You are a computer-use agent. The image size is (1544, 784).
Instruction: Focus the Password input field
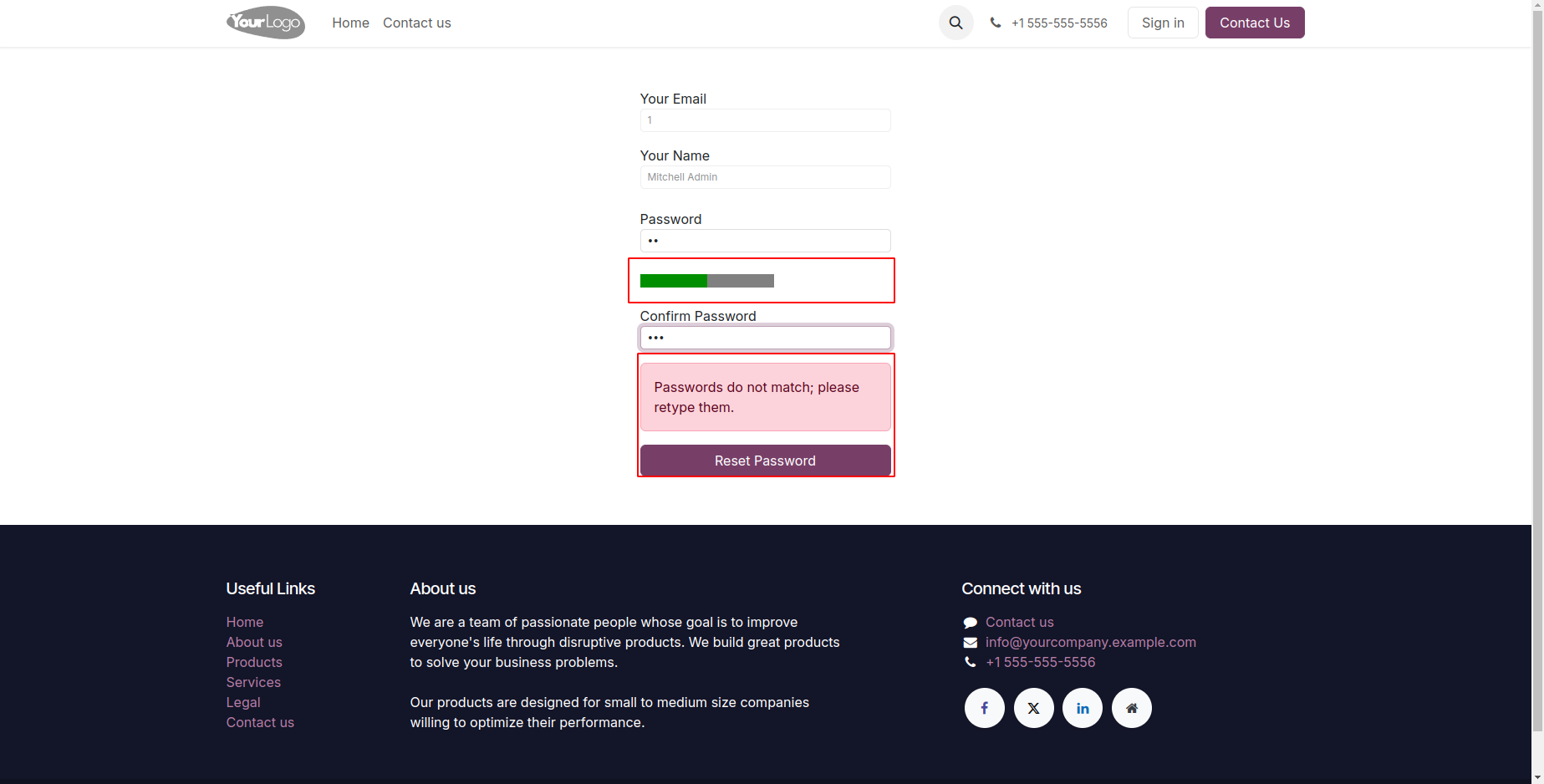click(765, 241)
